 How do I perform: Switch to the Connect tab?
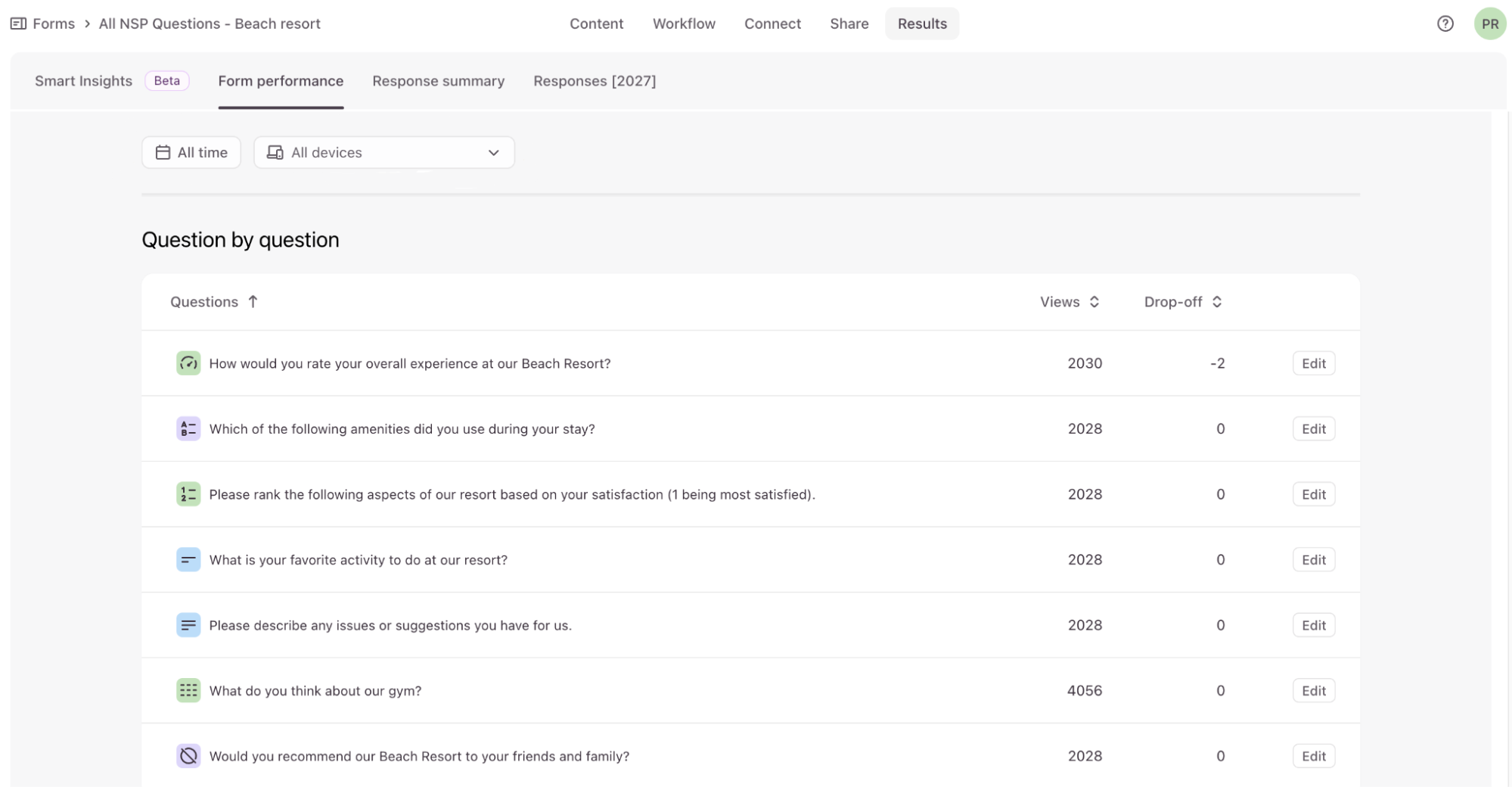(772, 23)
